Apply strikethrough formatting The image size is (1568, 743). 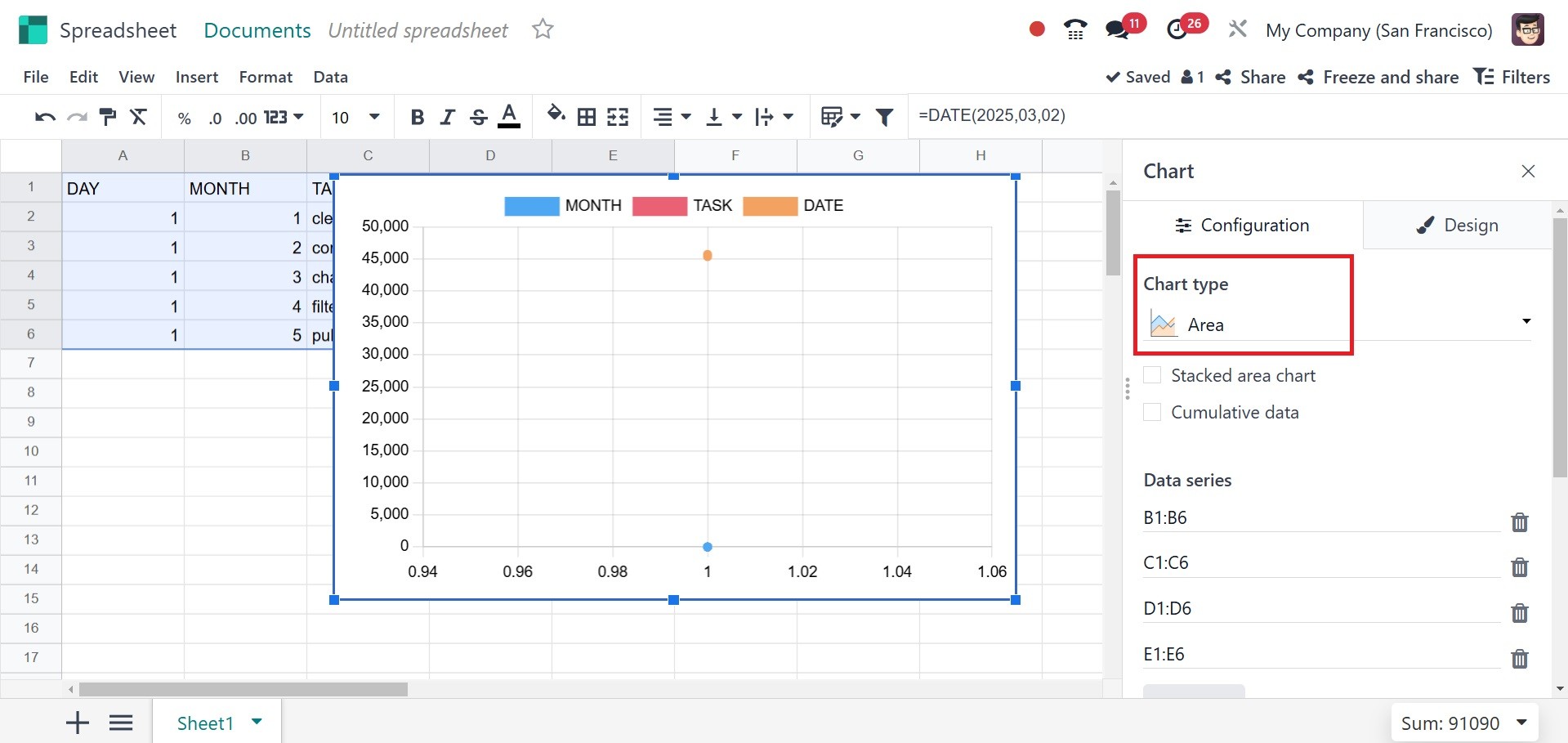click(x=479, y=118)
